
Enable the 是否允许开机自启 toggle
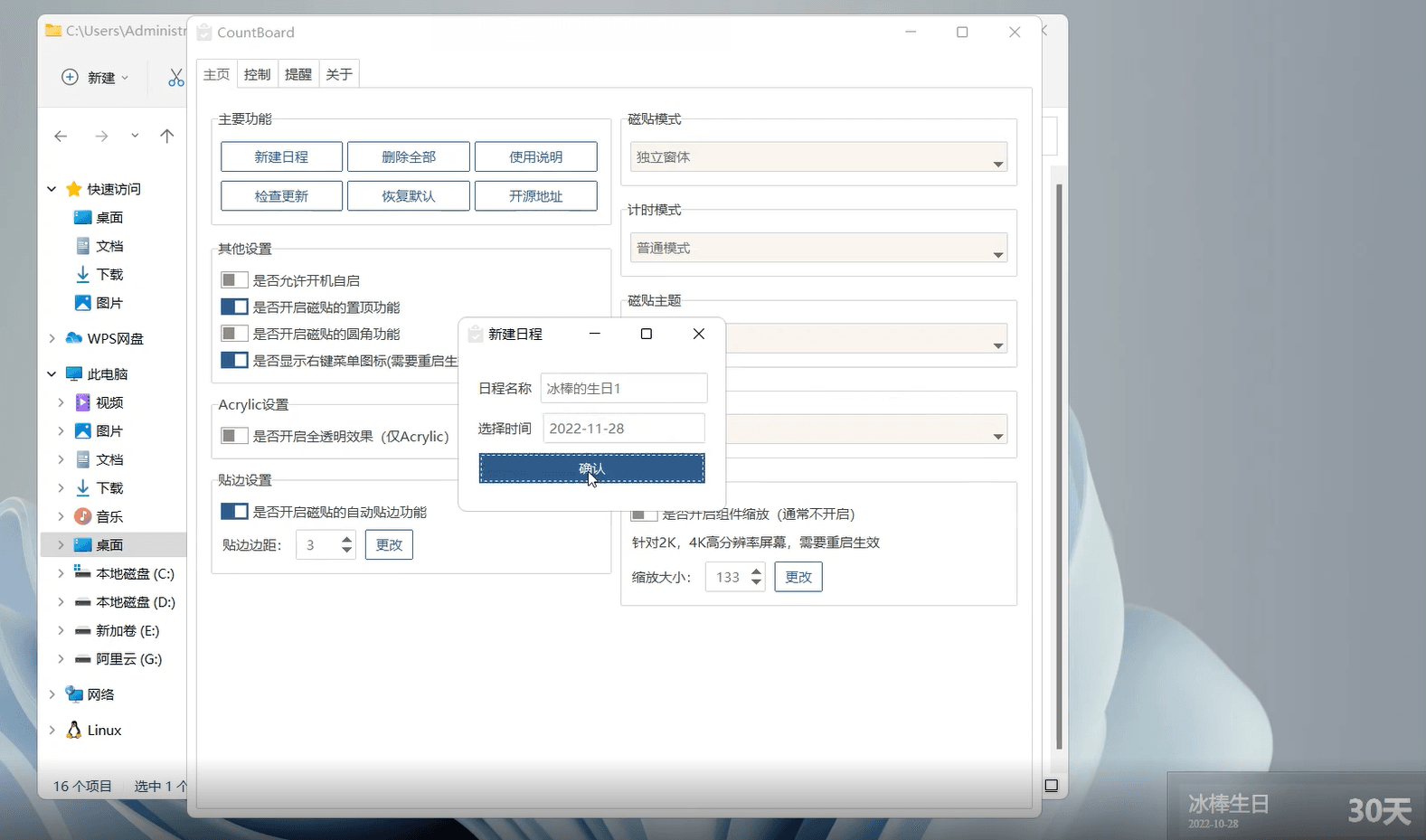(x=234, y=280)
